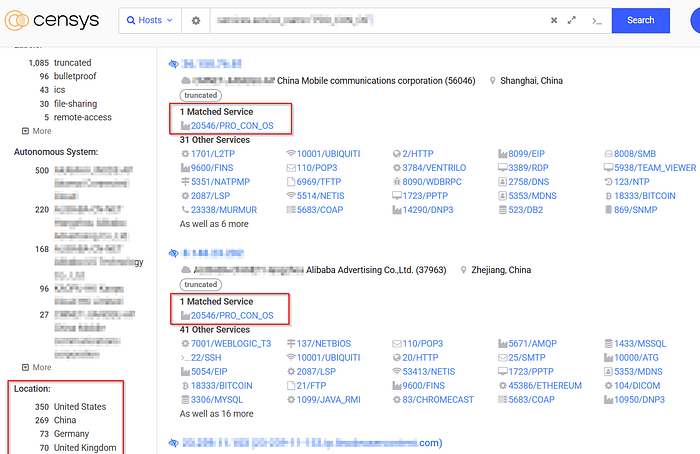The height and width of the screenshot is (454, 700).
Task: Open the 1099/JAVA_RMI service
Action: (329, 400)
